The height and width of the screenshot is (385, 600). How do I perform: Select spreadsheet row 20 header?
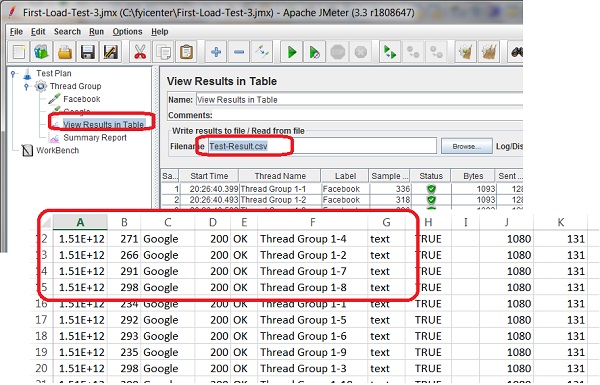pyautogui.click(x=41, y=368)
